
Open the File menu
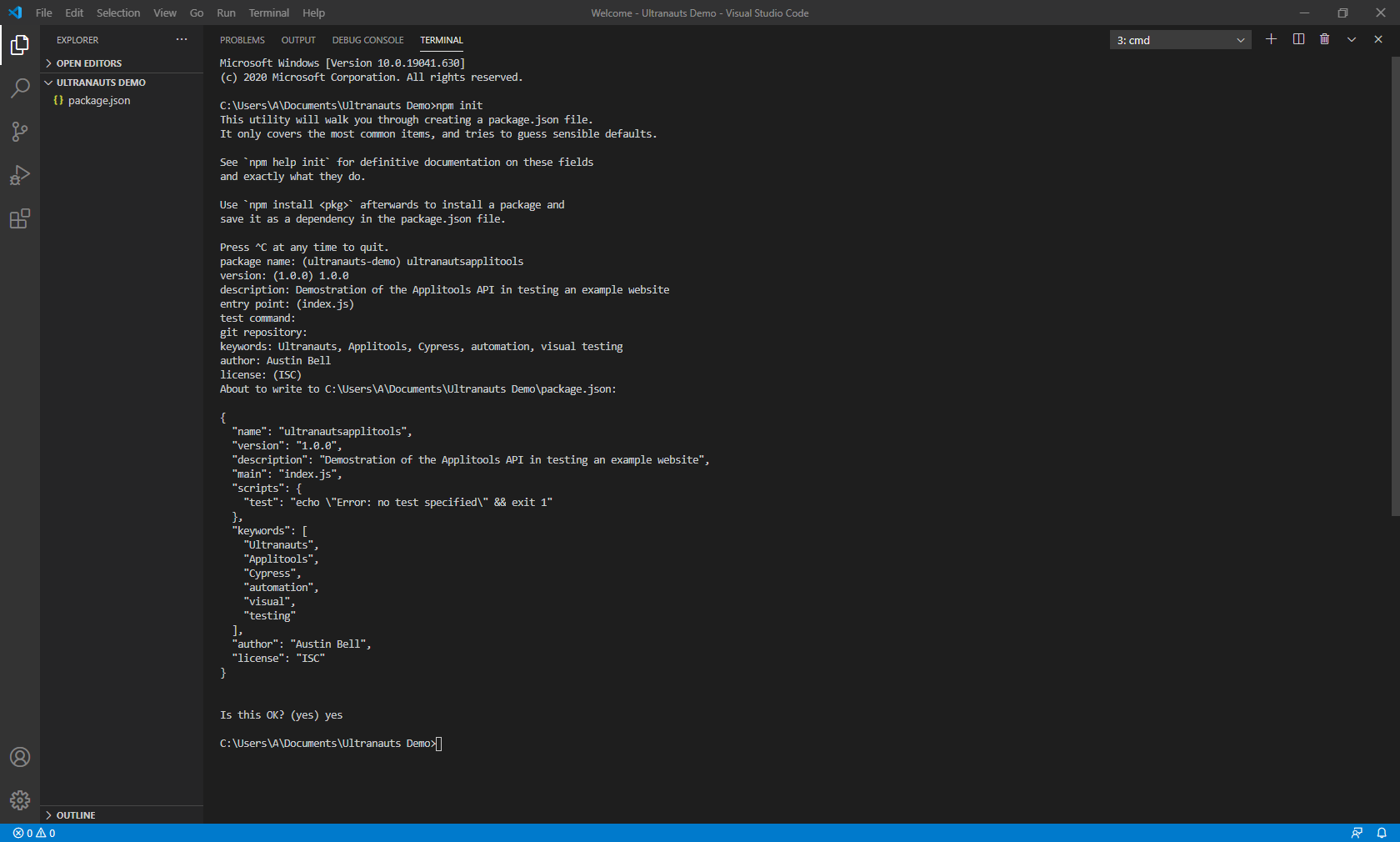[x=44, y=13]
